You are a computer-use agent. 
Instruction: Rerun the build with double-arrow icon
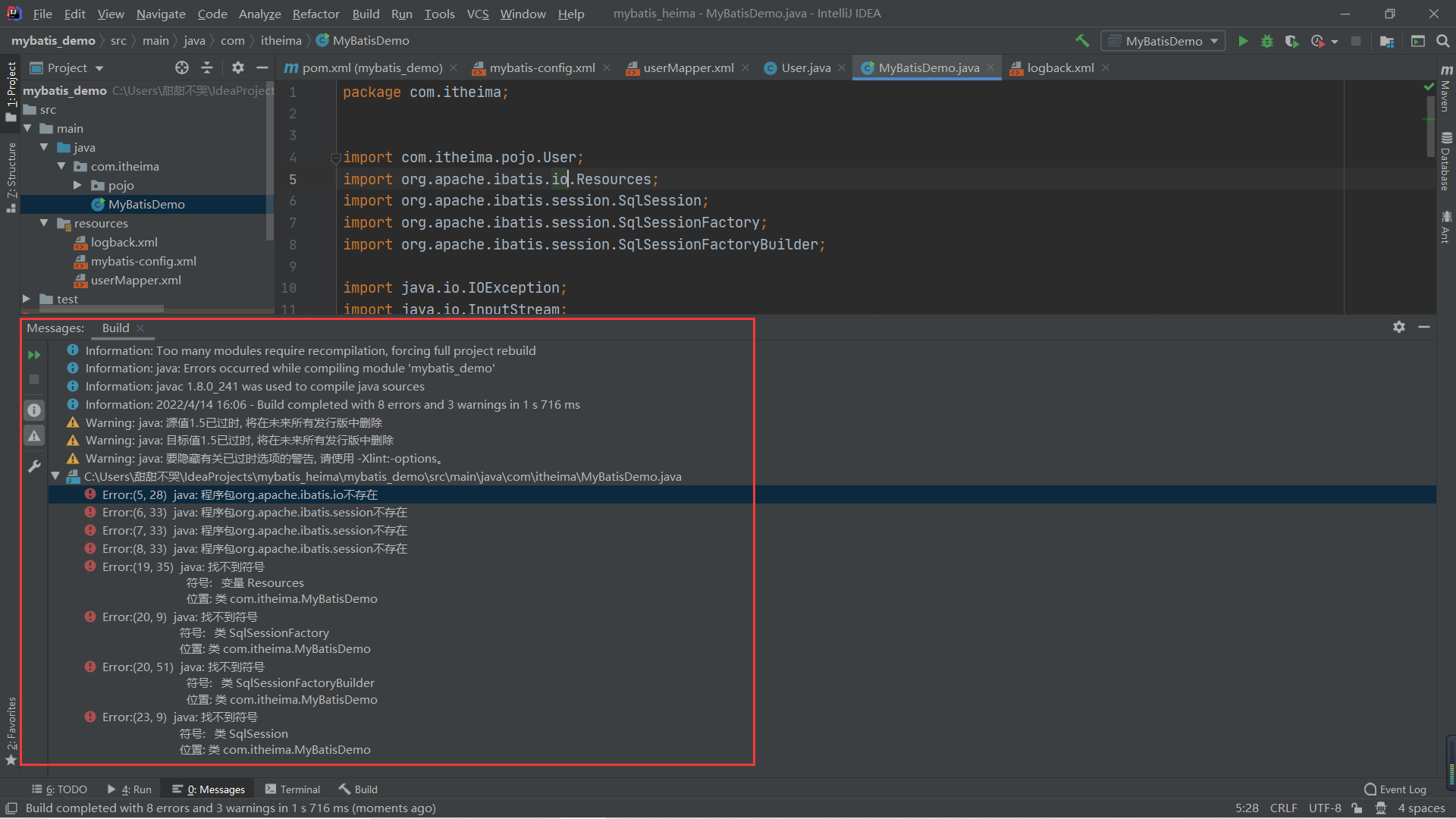33,353
